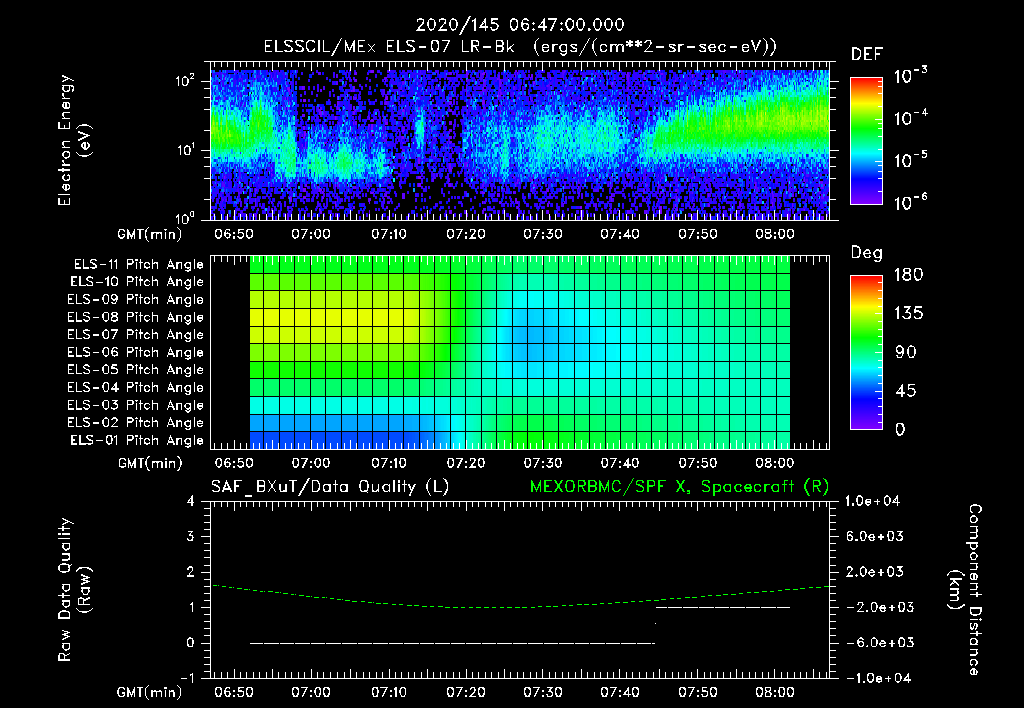Click the ELS-11 Pitch Angle row label
The height and width of the screenshot is (708, 1024).
tap(138, 265)
